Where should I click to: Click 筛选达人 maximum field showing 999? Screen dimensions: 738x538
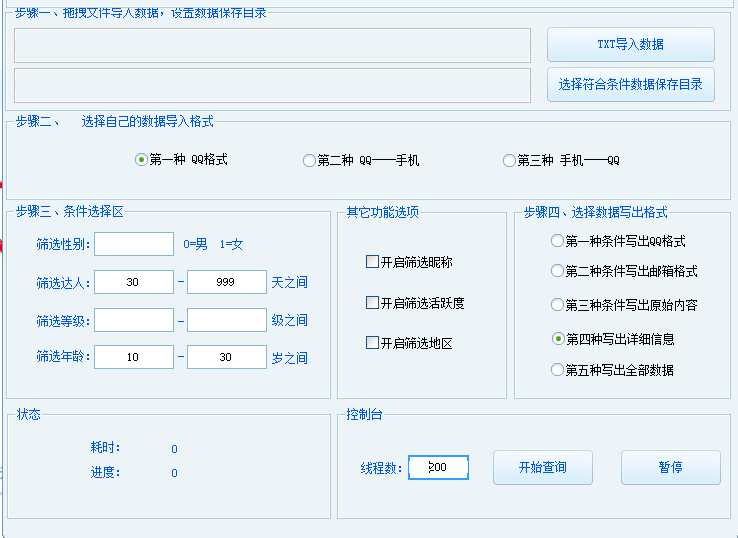[227, 282]
